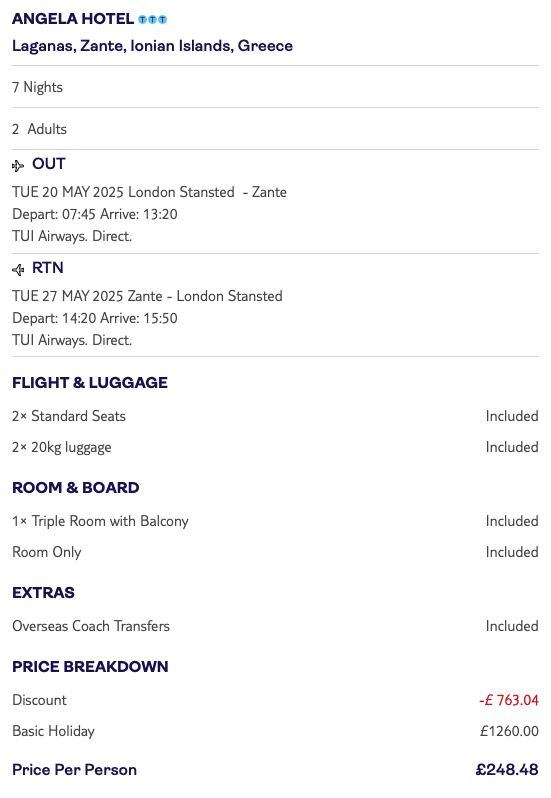The image size is (551, 798).
Task: Select the 7 Nights row
Action: [x=275, y=87]
